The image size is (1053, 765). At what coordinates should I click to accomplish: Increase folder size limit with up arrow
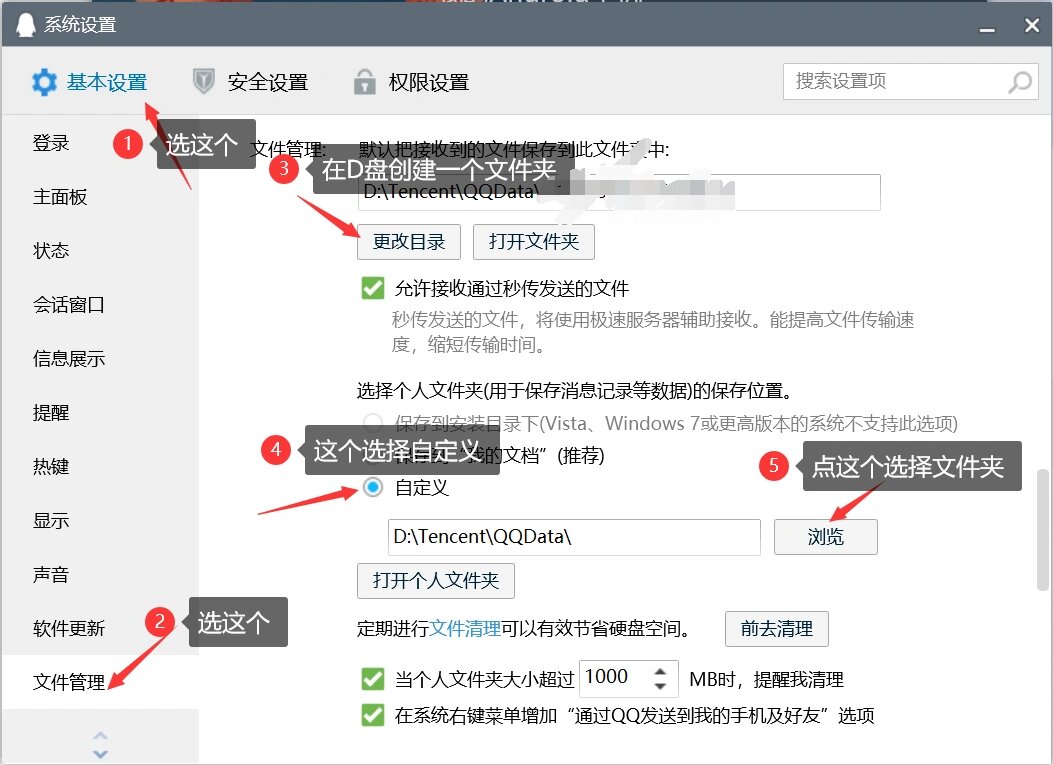(660, 671)
